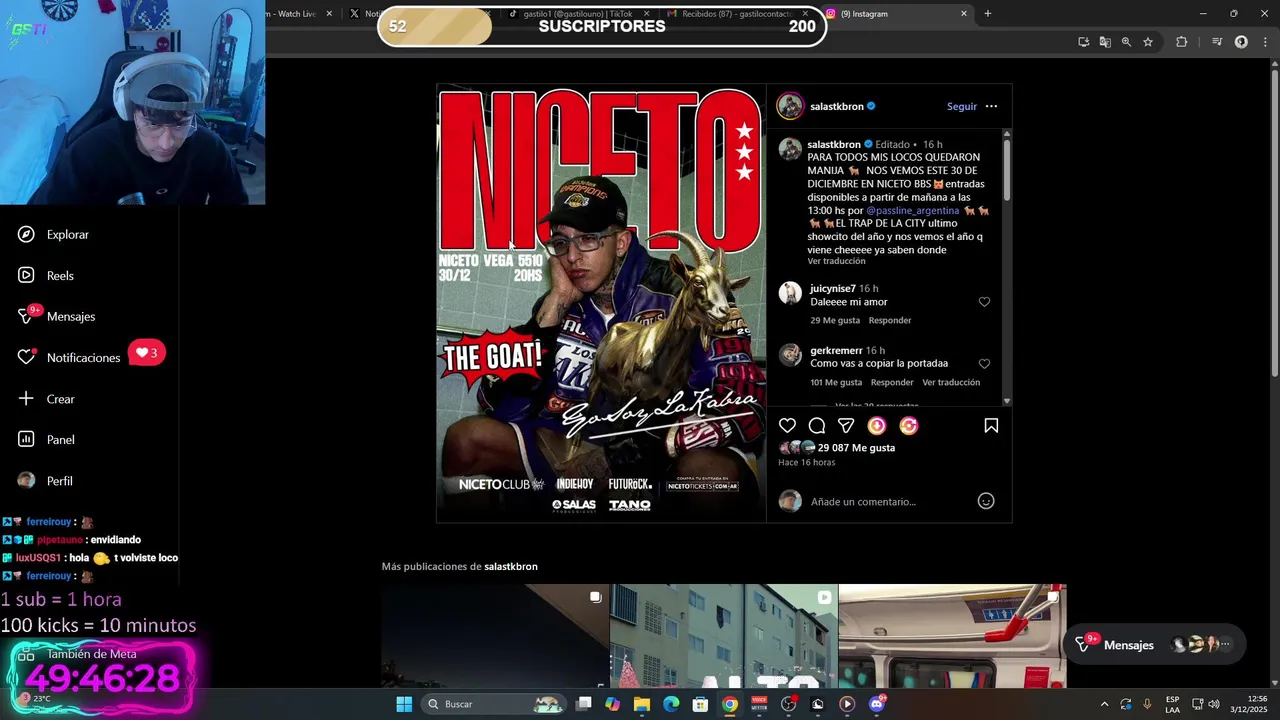
Task: Open post options three-dot menu
Action: (x=991, y=106)
